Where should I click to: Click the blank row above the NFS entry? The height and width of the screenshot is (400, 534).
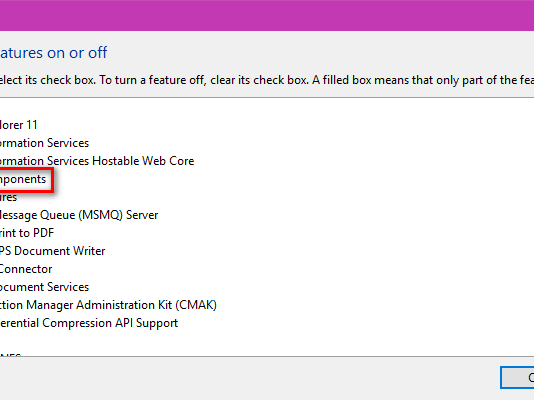point(102,340)
